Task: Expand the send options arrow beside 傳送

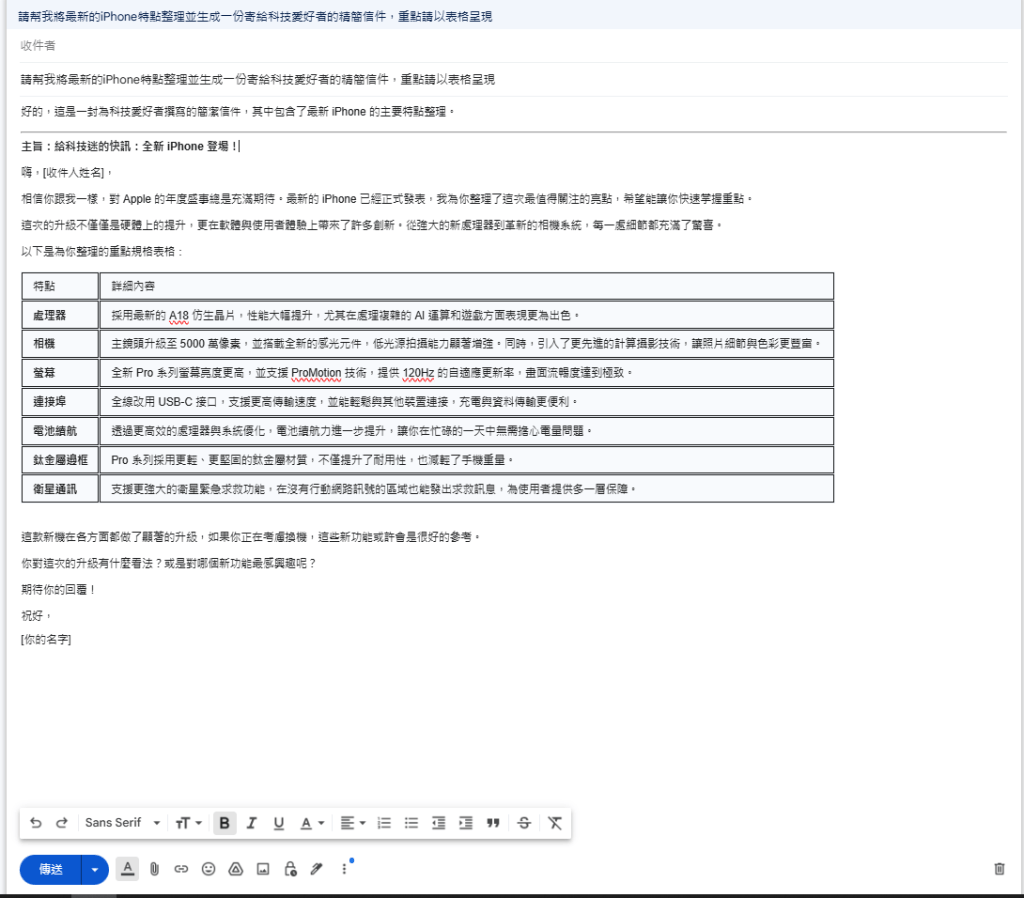Action: tap(94, 870)
